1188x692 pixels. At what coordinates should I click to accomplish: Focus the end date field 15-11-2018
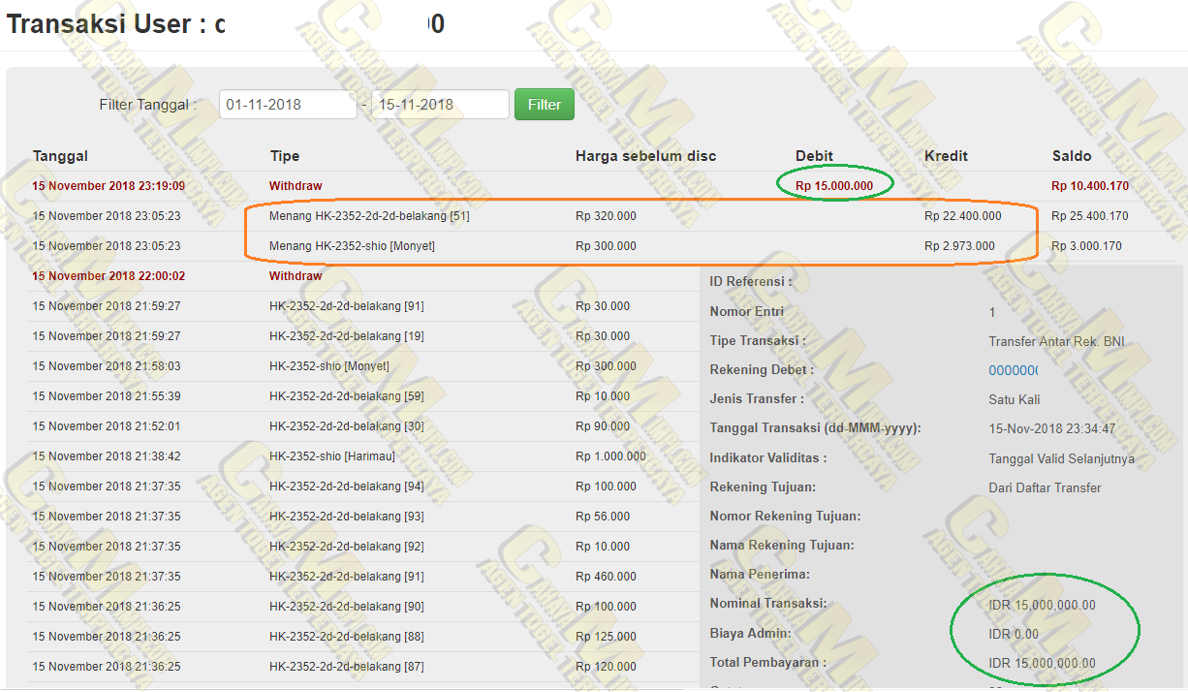coord(439,105)
